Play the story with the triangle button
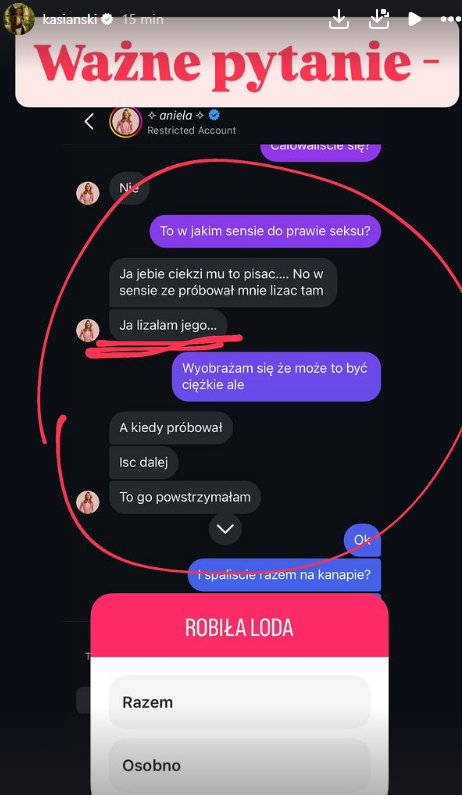Viewport: 462px width, 795px height. (x=414, y=19)
